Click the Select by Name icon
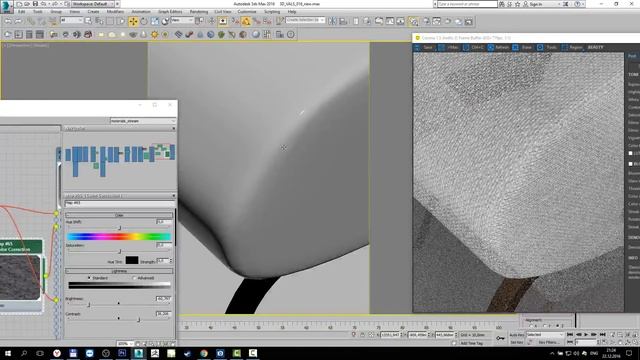Screen dimensions: 640x360 pos(99,21)
